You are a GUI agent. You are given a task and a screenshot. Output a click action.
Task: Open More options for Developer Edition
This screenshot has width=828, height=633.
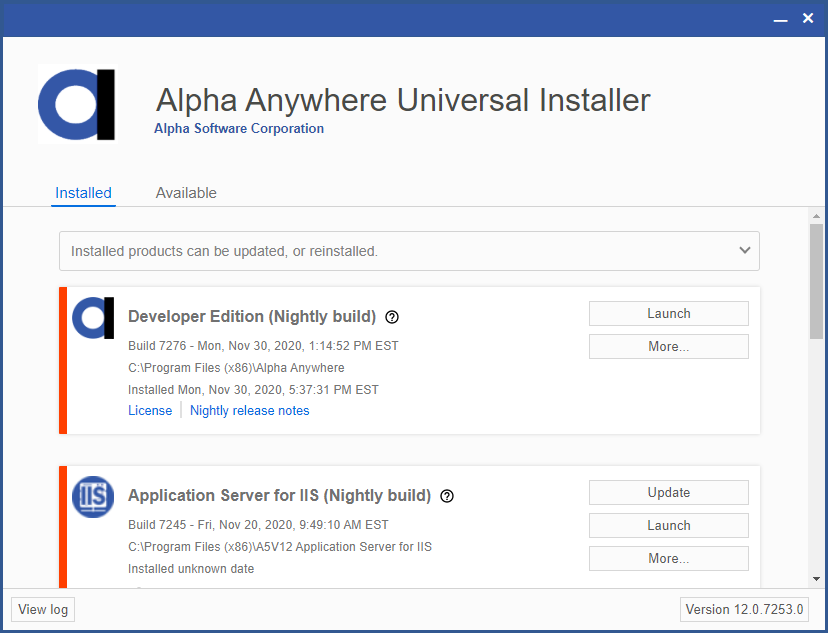click(x=669, y=346)
